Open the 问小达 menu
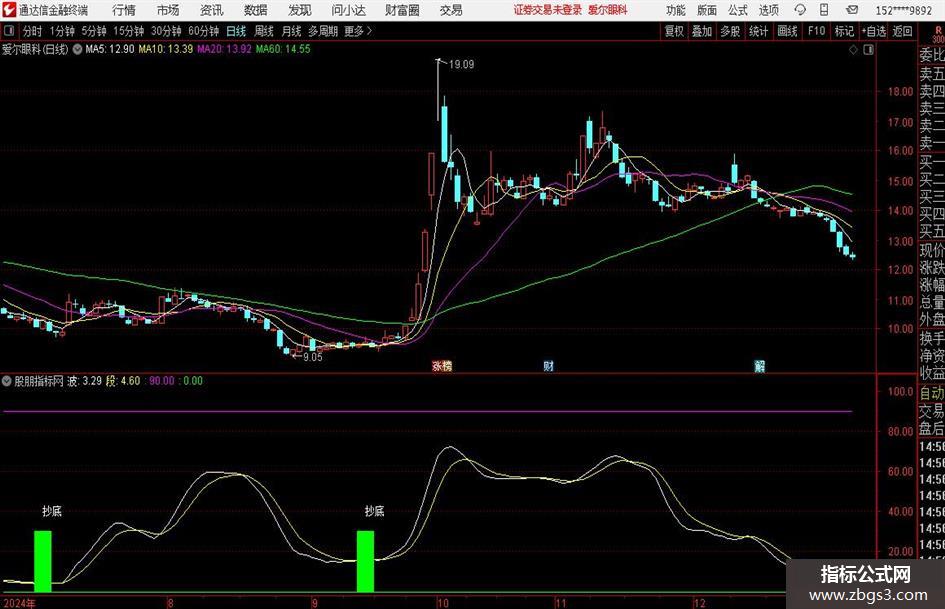 [x=348, y=10]
